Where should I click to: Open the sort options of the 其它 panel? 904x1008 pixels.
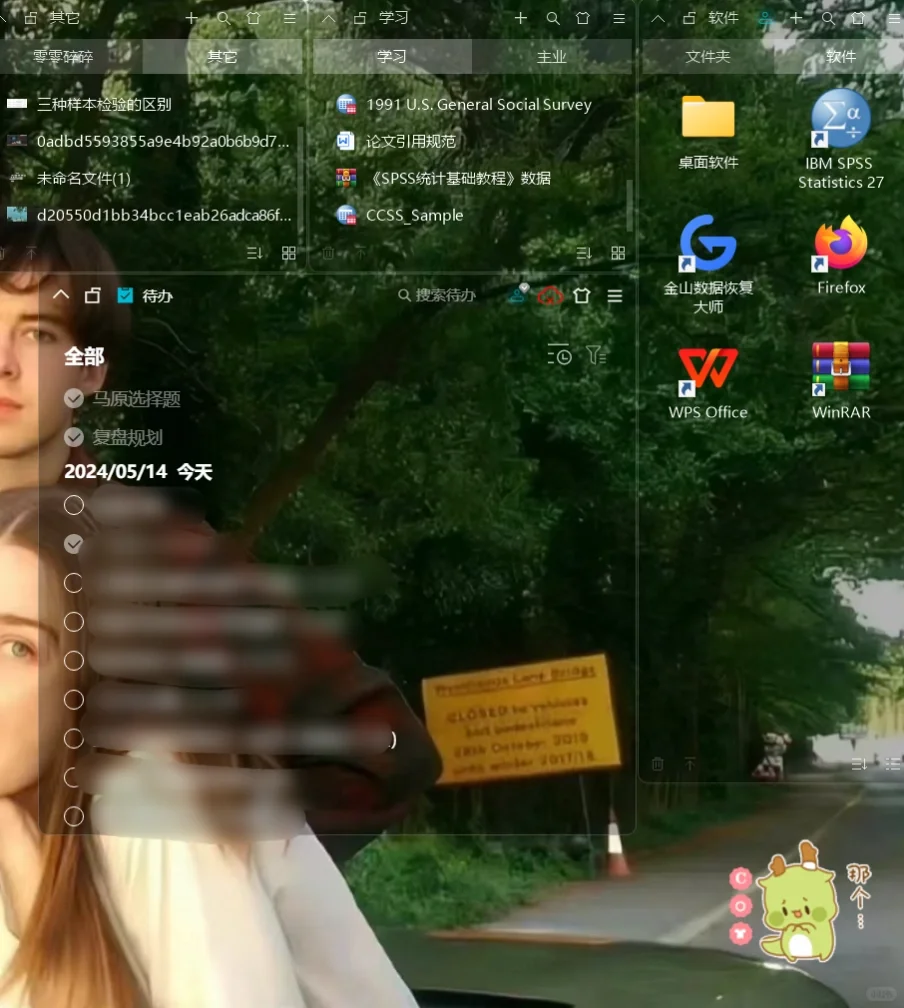point(255,253)
